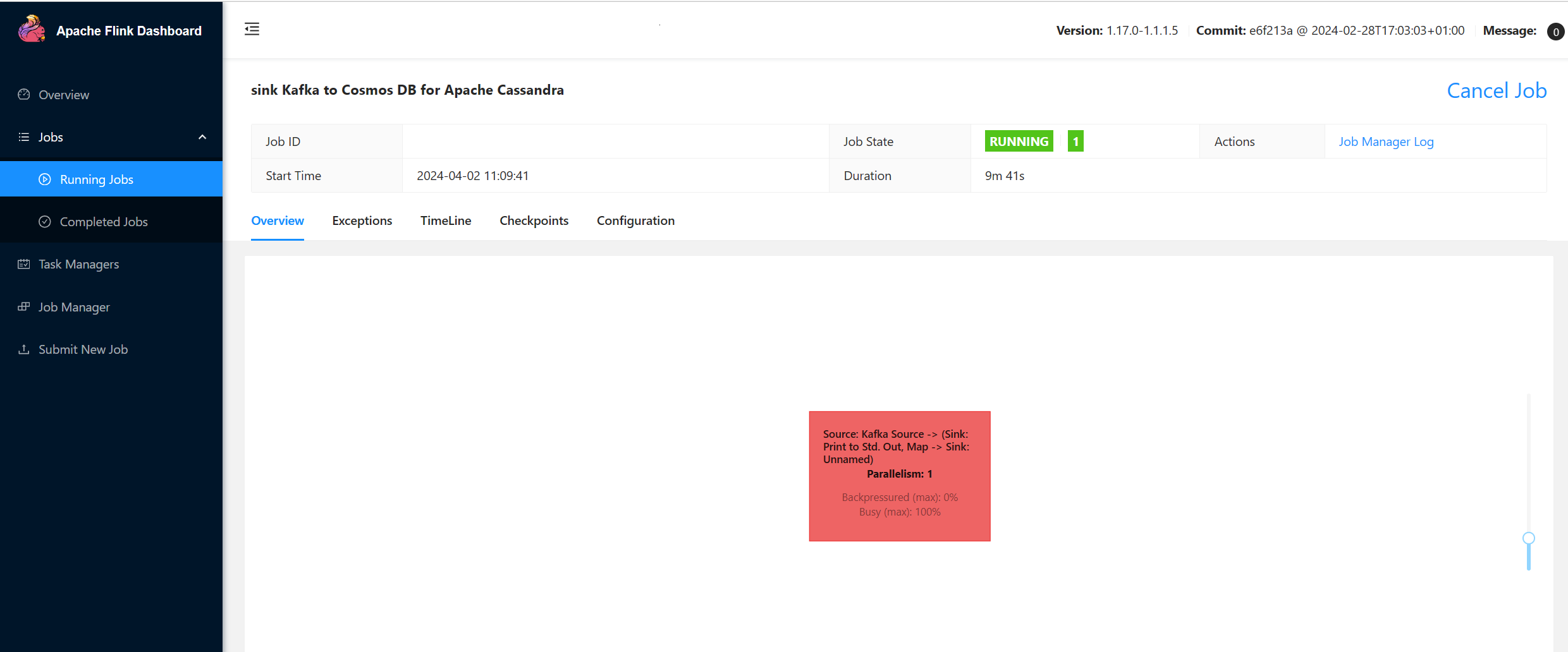Click the 'Backpressured (max): 0%' text in node
Viewport: 1568px width, 652px height.
coord(900,497)
